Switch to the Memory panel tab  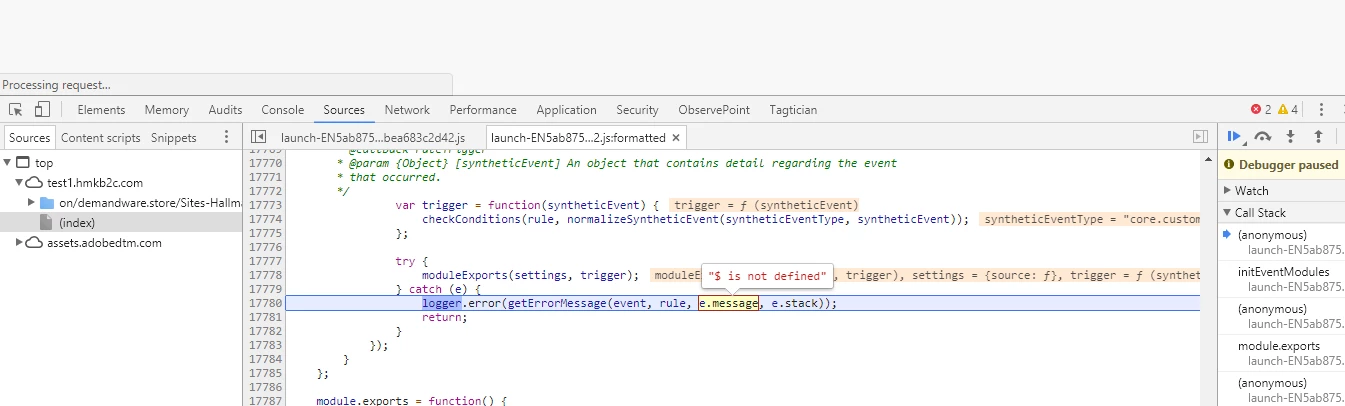(x=166, y=110)
